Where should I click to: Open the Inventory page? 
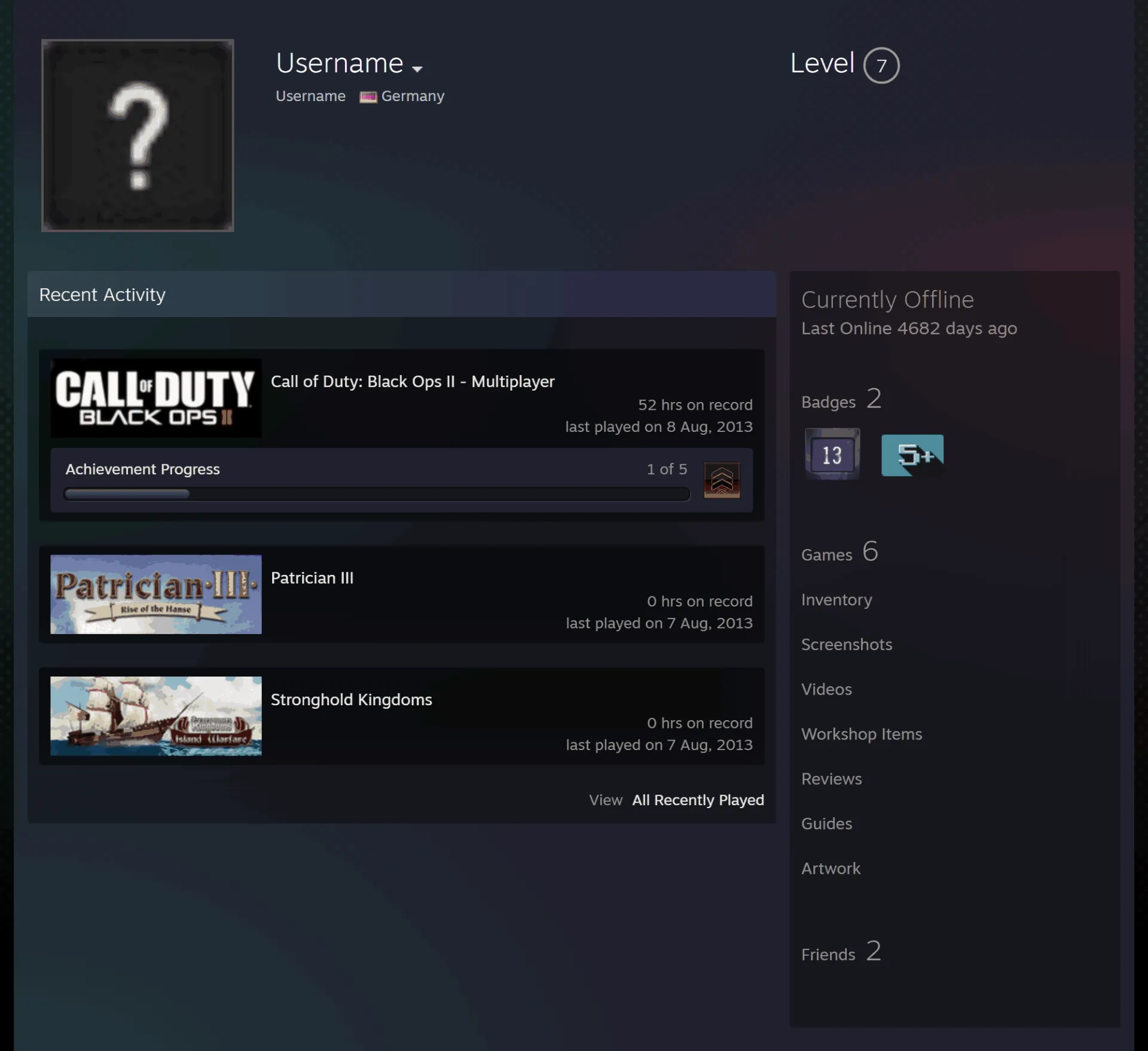click(x=836, y=599)
